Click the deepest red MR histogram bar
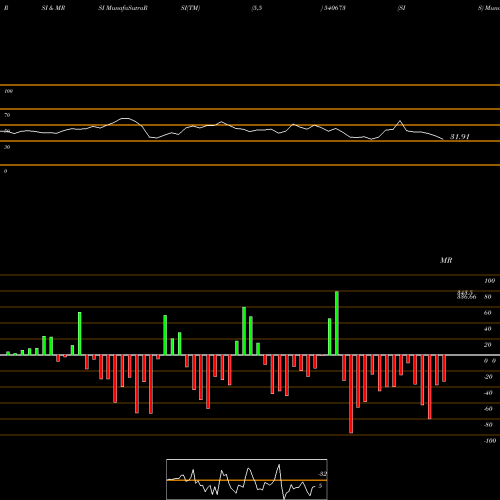The height and width of the screenshot is (500, 500). 351,394
